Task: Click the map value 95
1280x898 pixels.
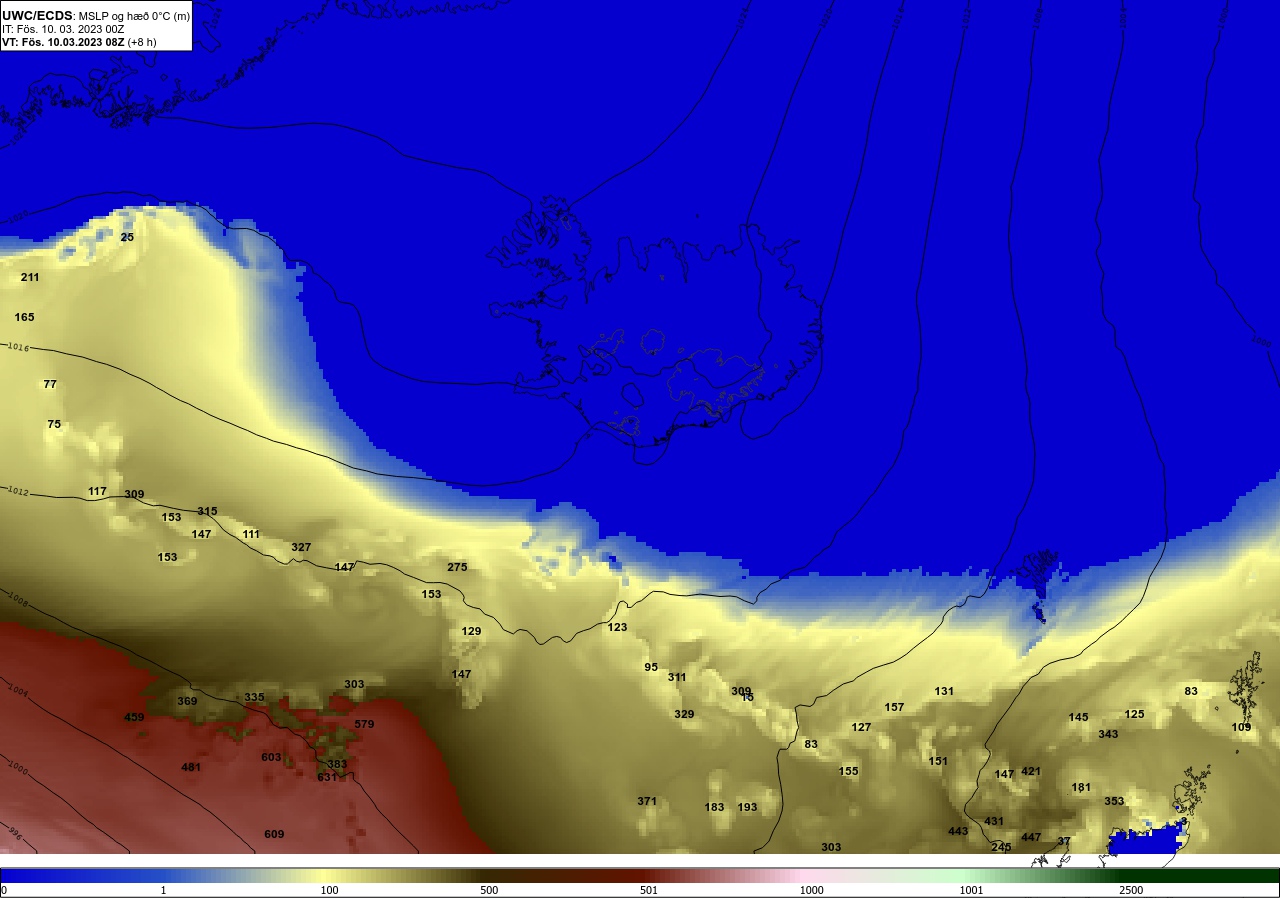Action: [x=651, y=667]
